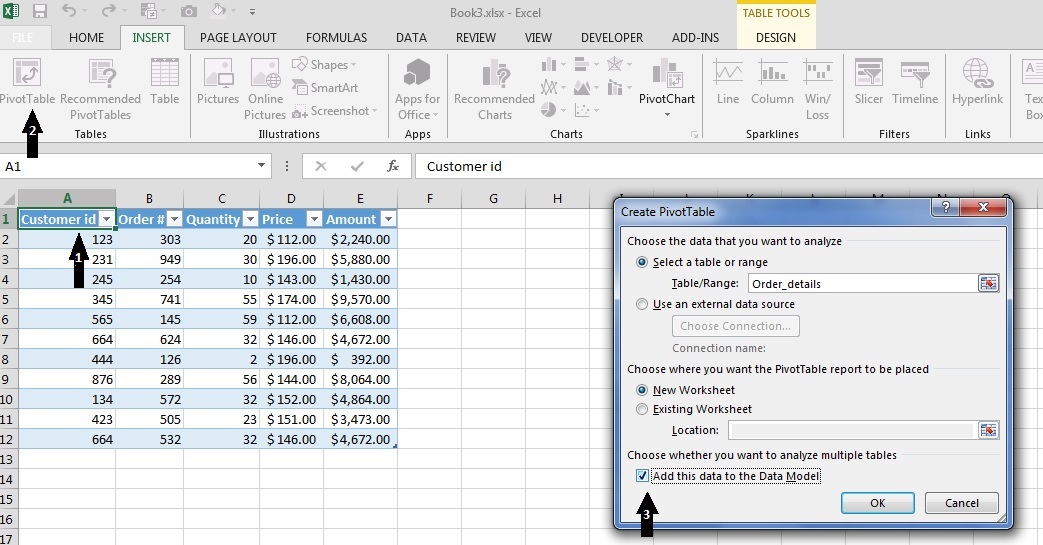This screenshot has height=545, width=1043.
Task: Insert a column chart
Action: (553, 65)
